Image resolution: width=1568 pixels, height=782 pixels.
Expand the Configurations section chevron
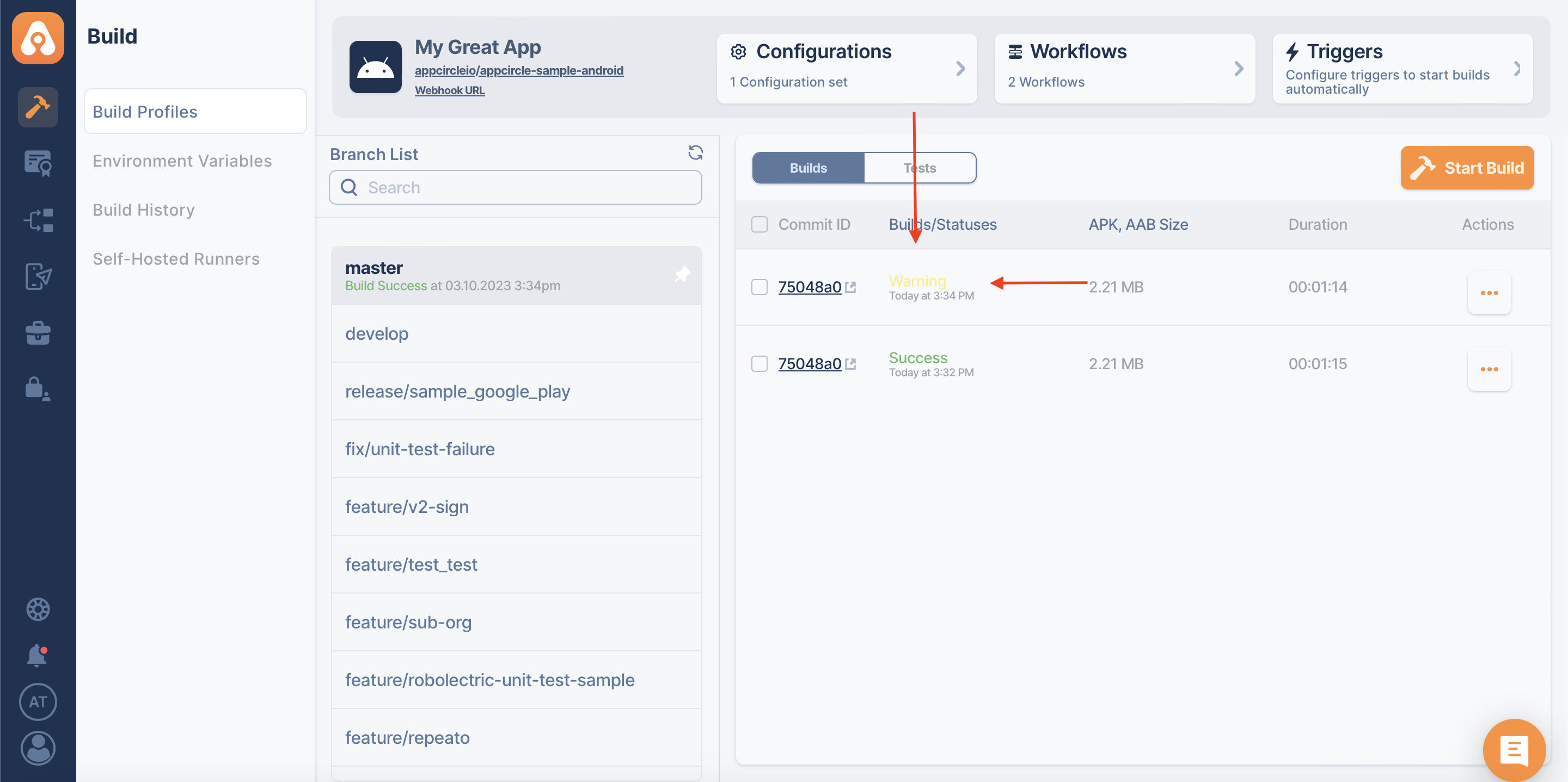(x=960, y=69)
